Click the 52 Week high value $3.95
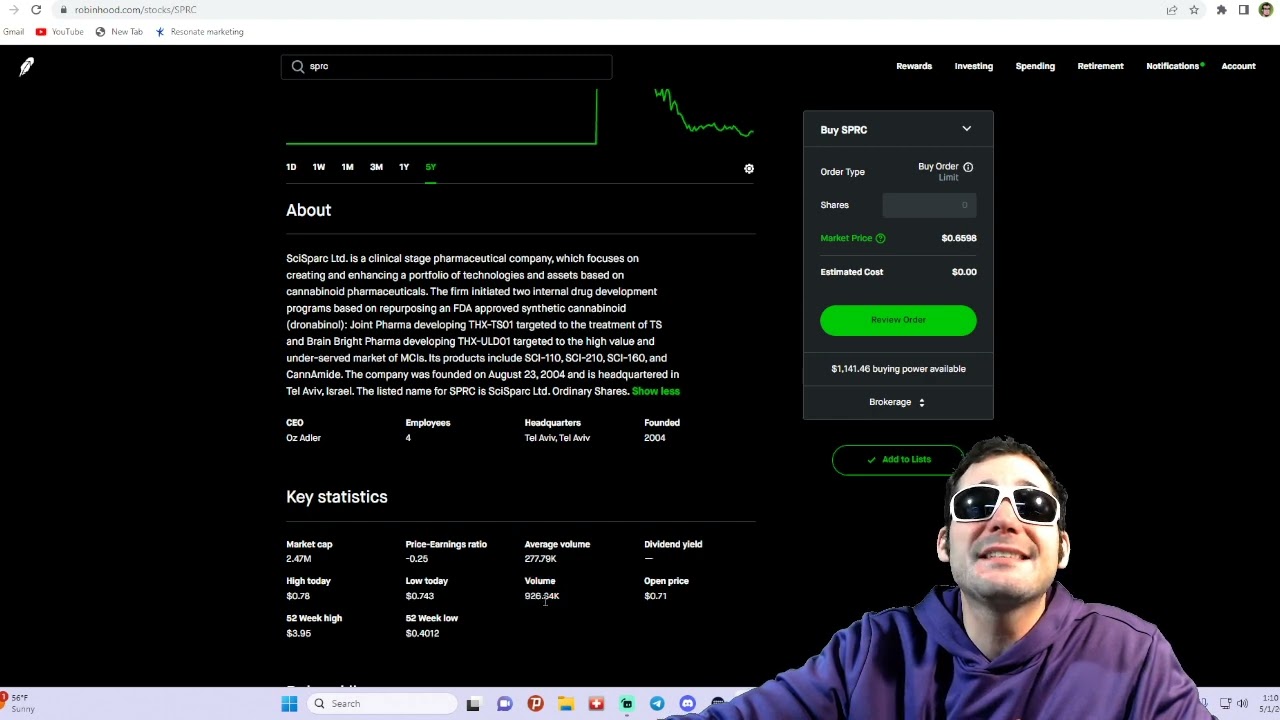Screen dimensions: 1280x720 tap(298, 633)
